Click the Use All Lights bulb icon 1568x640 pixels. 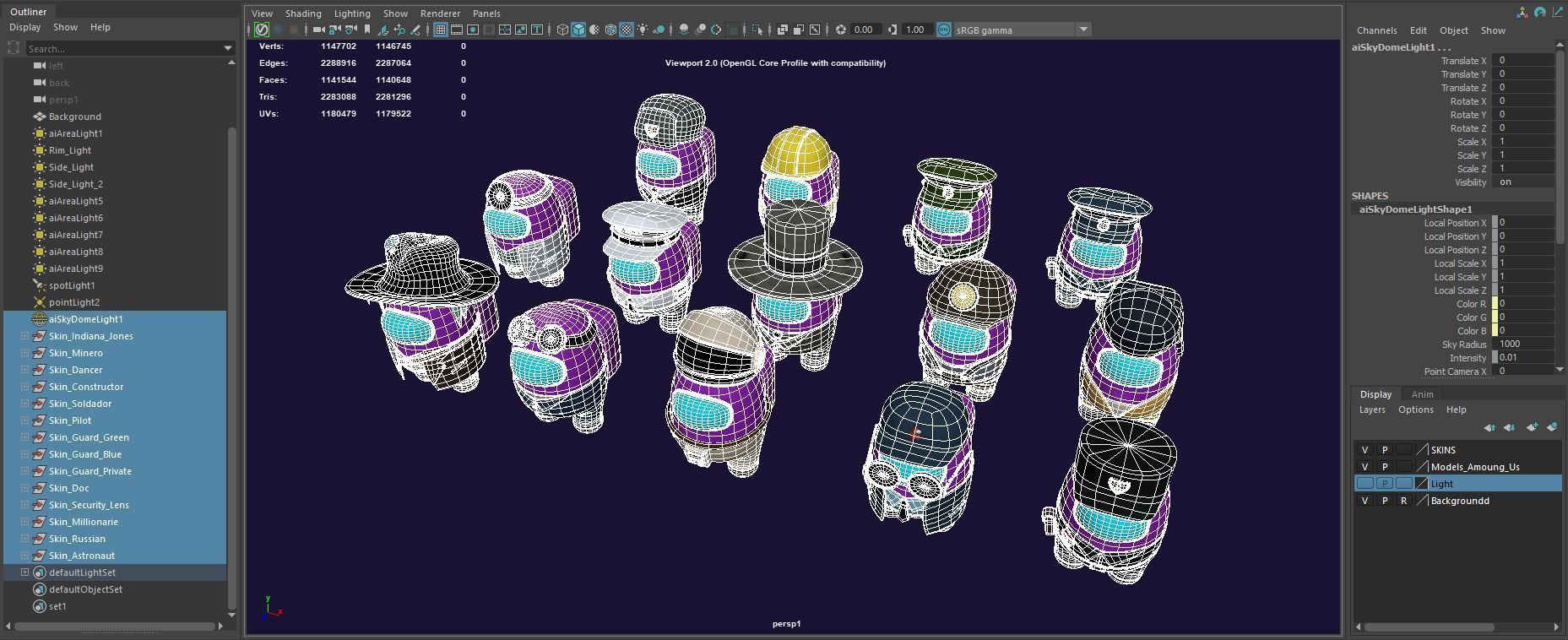[643, 30]
